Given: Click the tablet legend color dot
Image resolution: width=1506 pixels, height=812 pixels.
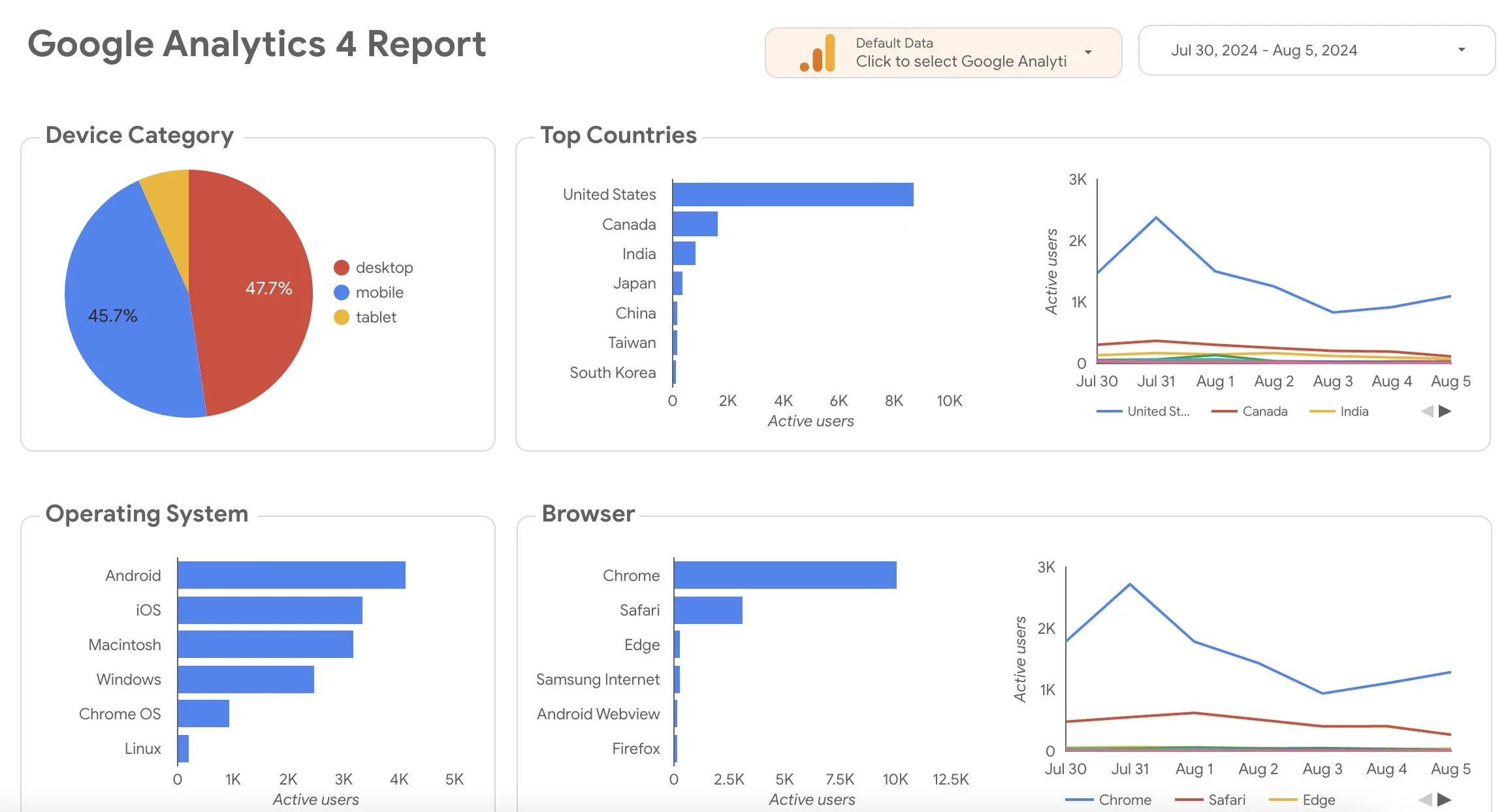Looking at the screenshot, I should click(342, 317).
